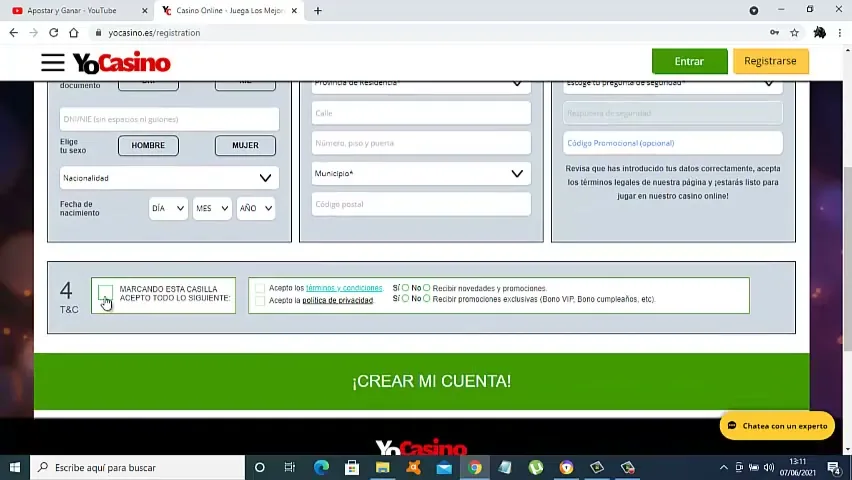852x480 pixels.
Task: Open saved passwords key icon
Action: [774, 33]
